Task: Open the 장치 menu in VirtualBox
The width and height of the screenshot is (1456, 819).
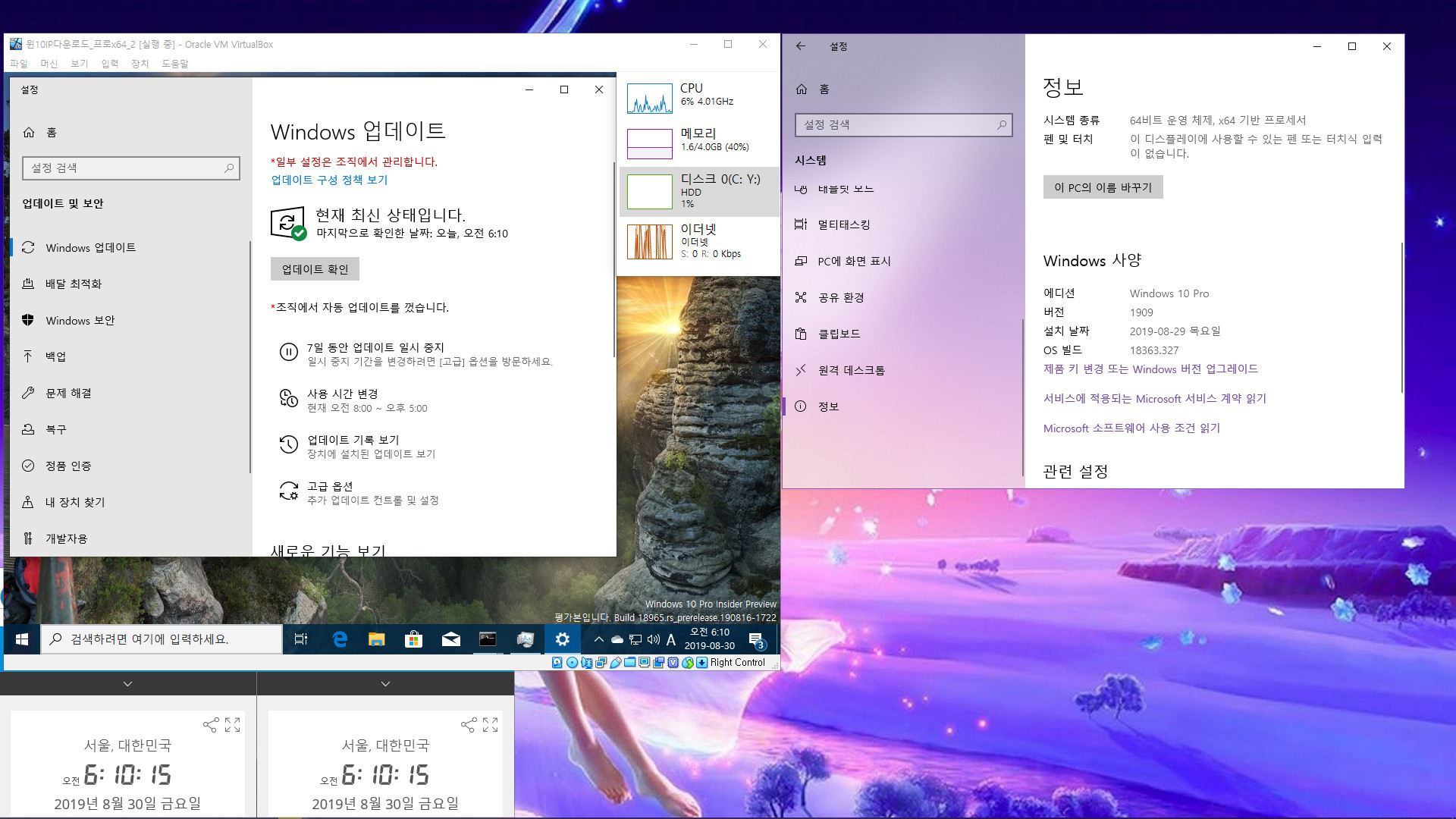Action: [x=140, y=64]
